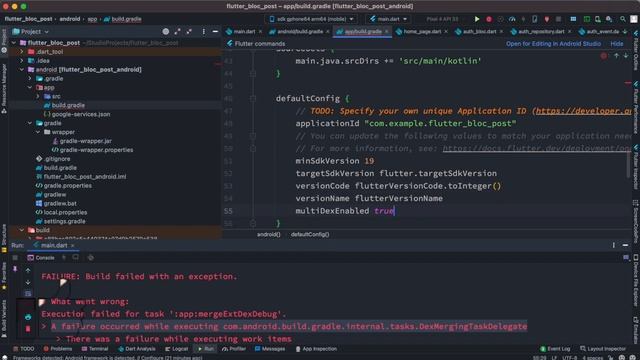Screen dimensions: 640x360
Task: Jump to previous highlighted error arrow in editor
Action: tap(616, 56)
